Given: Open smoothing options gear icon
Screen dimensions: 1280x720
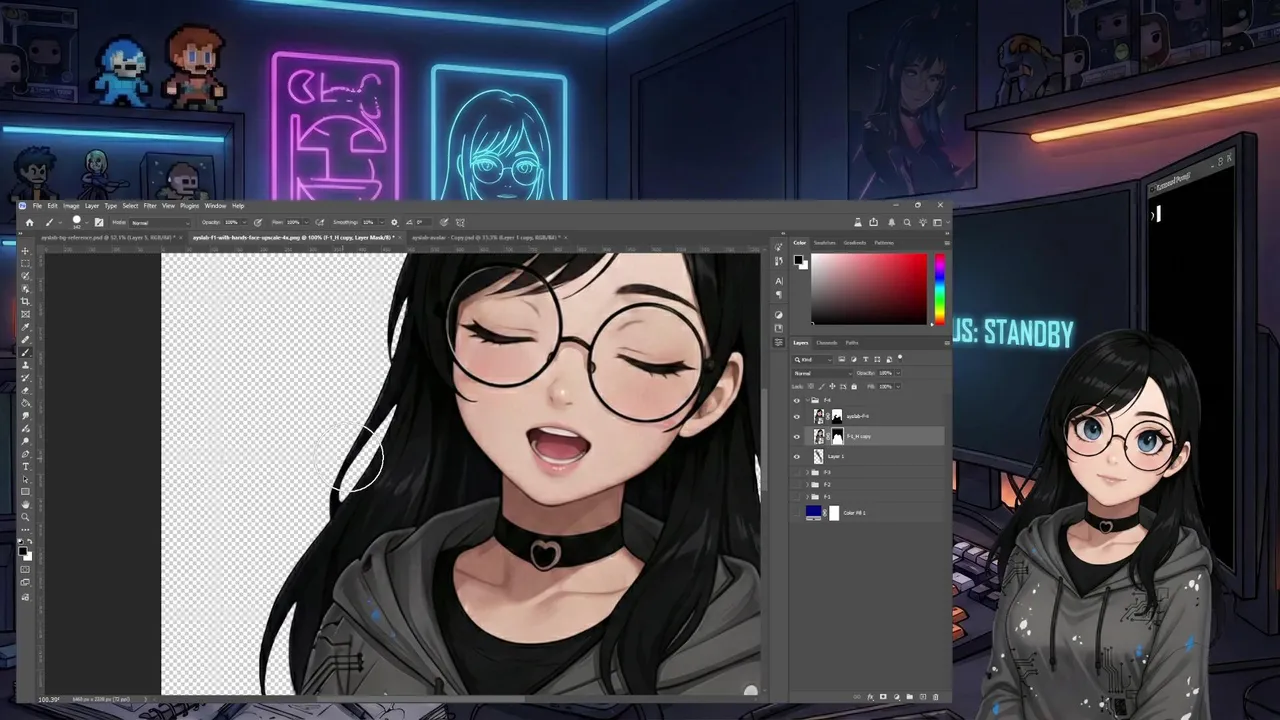Looking at the screenshot, I should 394,222.
